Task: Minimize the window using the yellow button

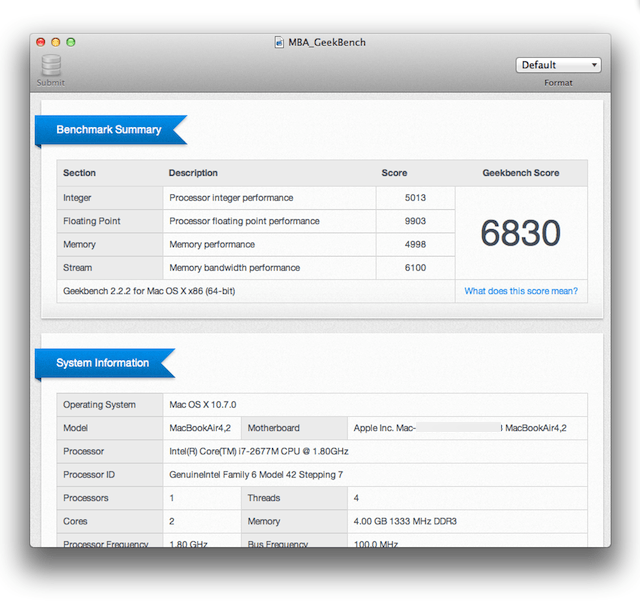Action: click(56, 42)
